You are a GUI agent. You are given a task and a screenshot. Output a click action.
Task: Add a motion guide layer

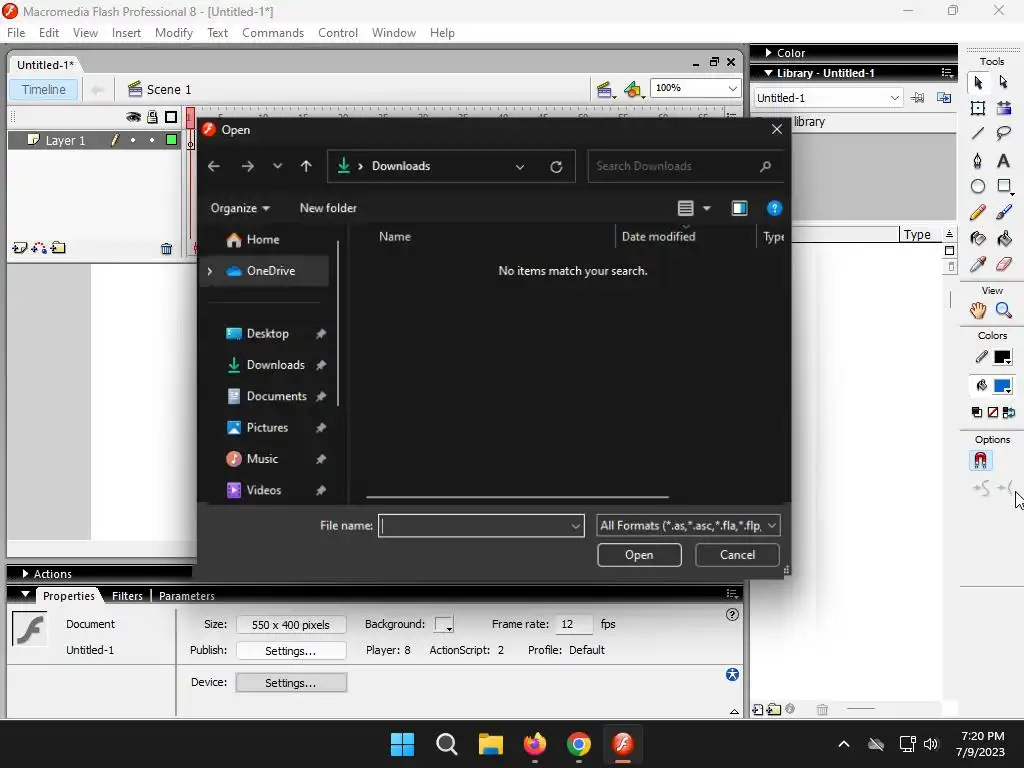click(x=39, y=248)
